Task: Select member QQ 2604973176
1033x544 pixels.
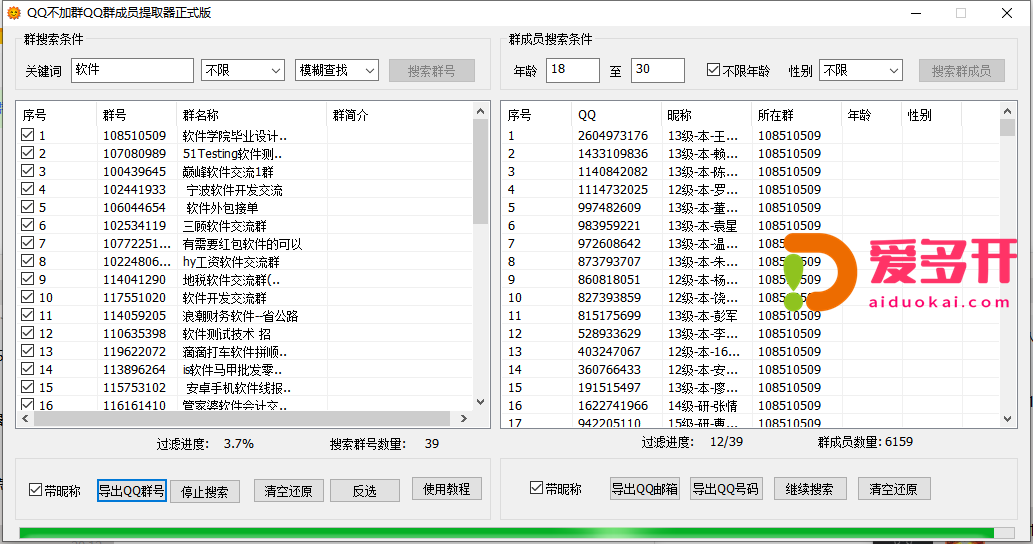Action: click(x=613, y=136)
